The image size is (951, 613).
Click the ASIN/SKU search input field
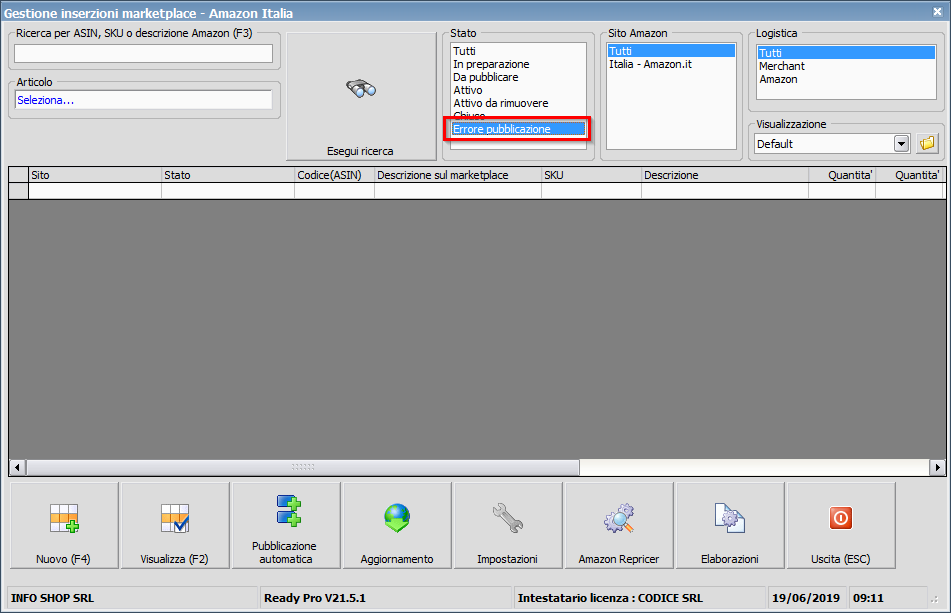click(x=144, y=53)
